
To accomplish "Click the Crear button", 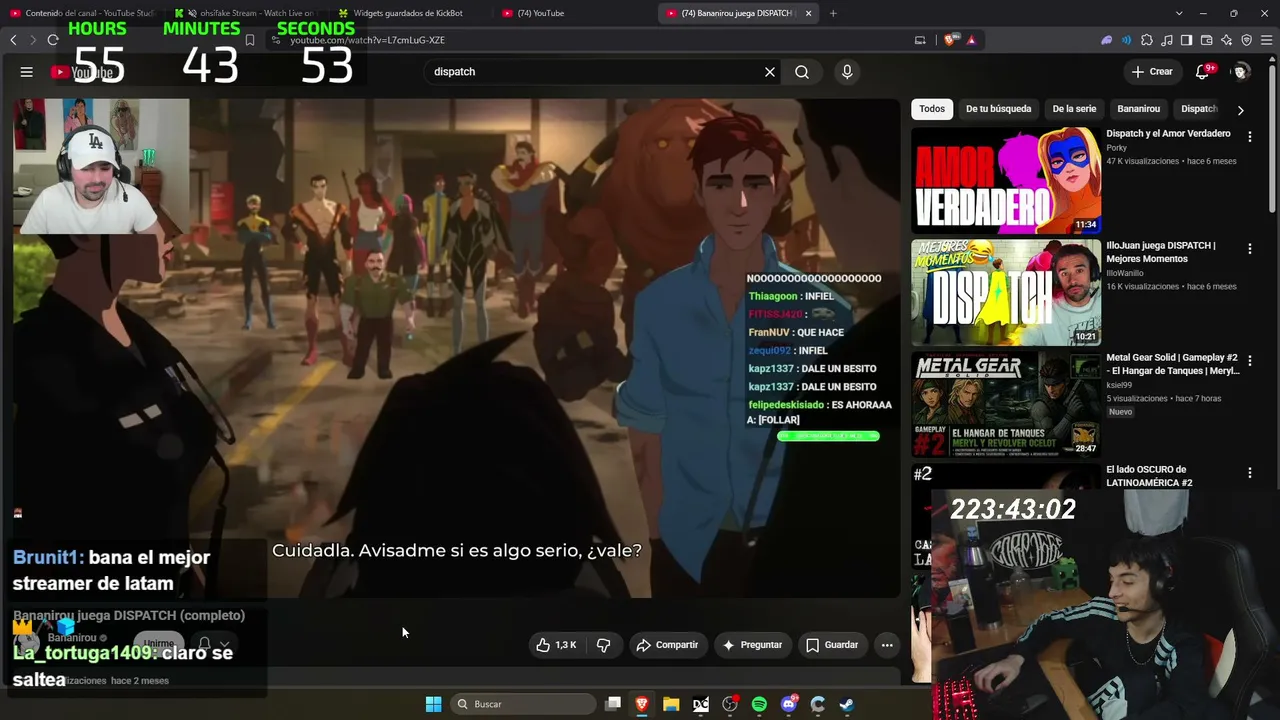I will 1152,72.
